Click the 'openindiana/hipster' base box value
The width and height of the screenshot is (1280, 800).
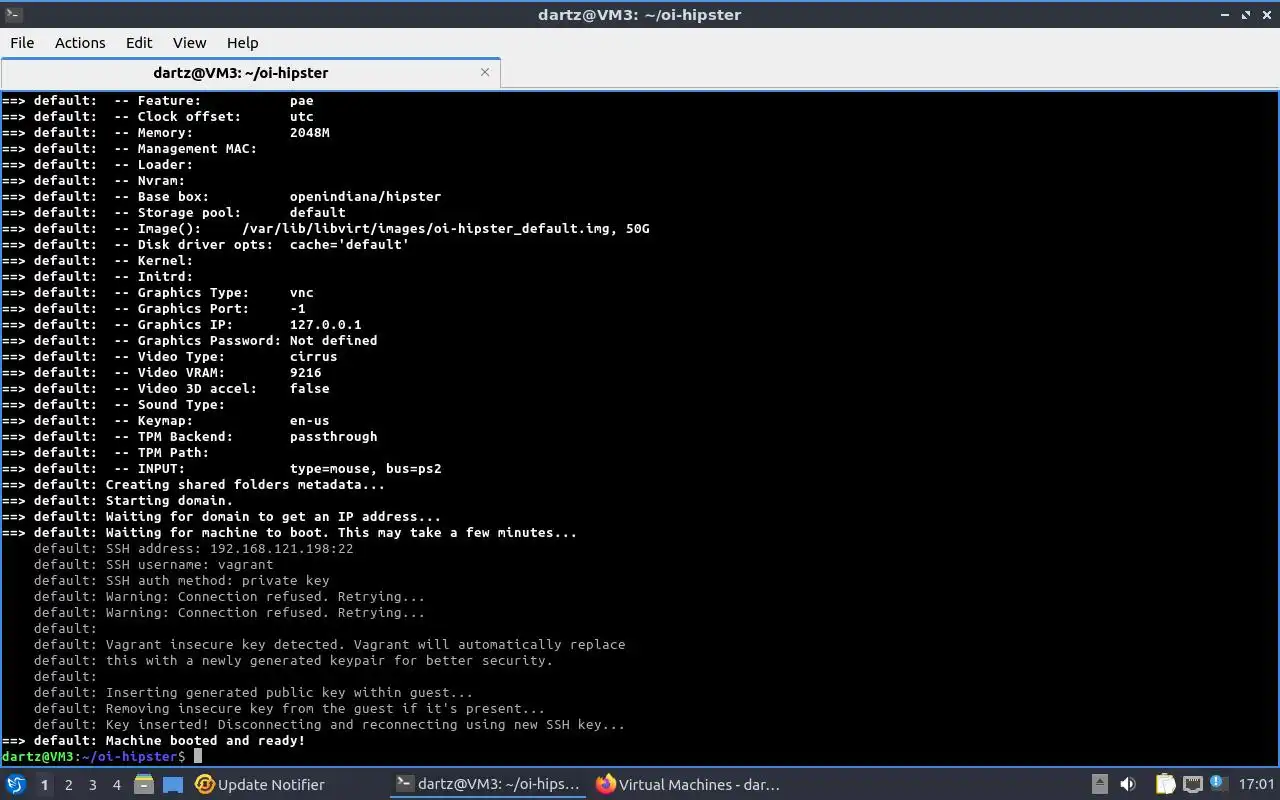click(x=365, y=196)
